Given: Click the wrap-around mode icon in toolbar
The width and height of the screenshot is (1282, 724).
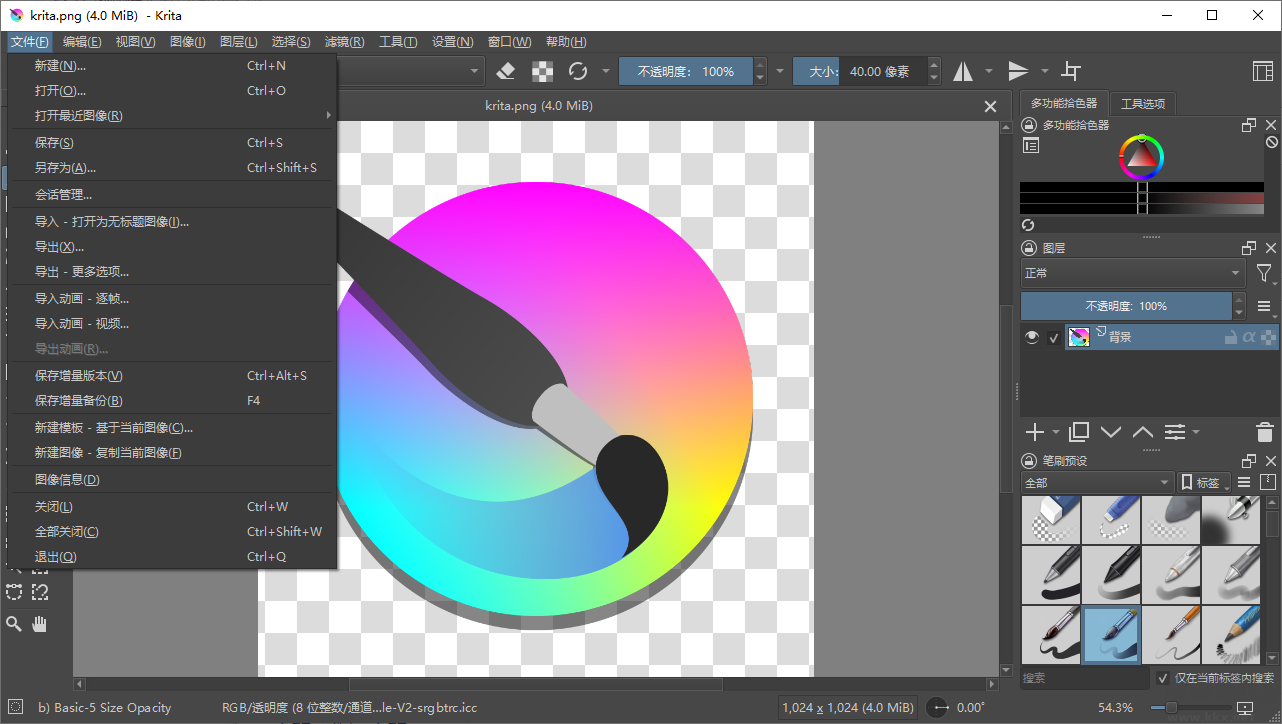Looking at the screenshot, I should coord(1071,71).
